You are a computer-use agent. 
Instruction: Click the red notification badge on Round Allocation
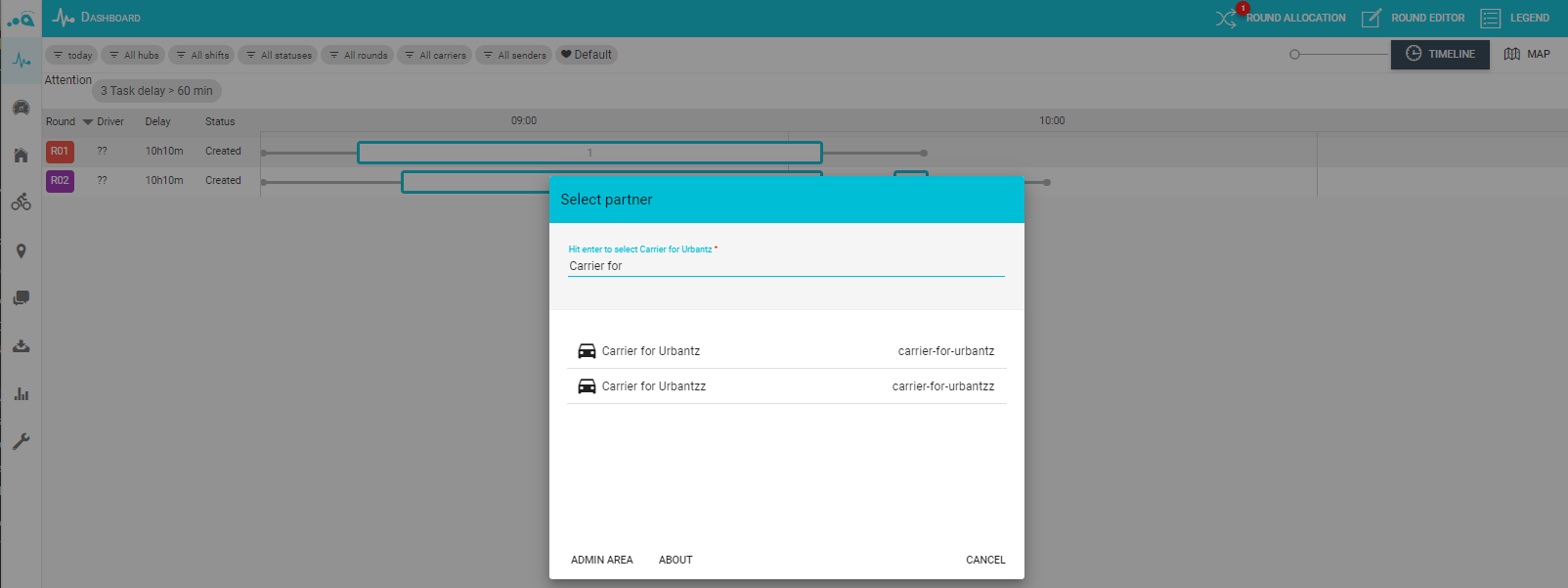[x=1242, y=8]
